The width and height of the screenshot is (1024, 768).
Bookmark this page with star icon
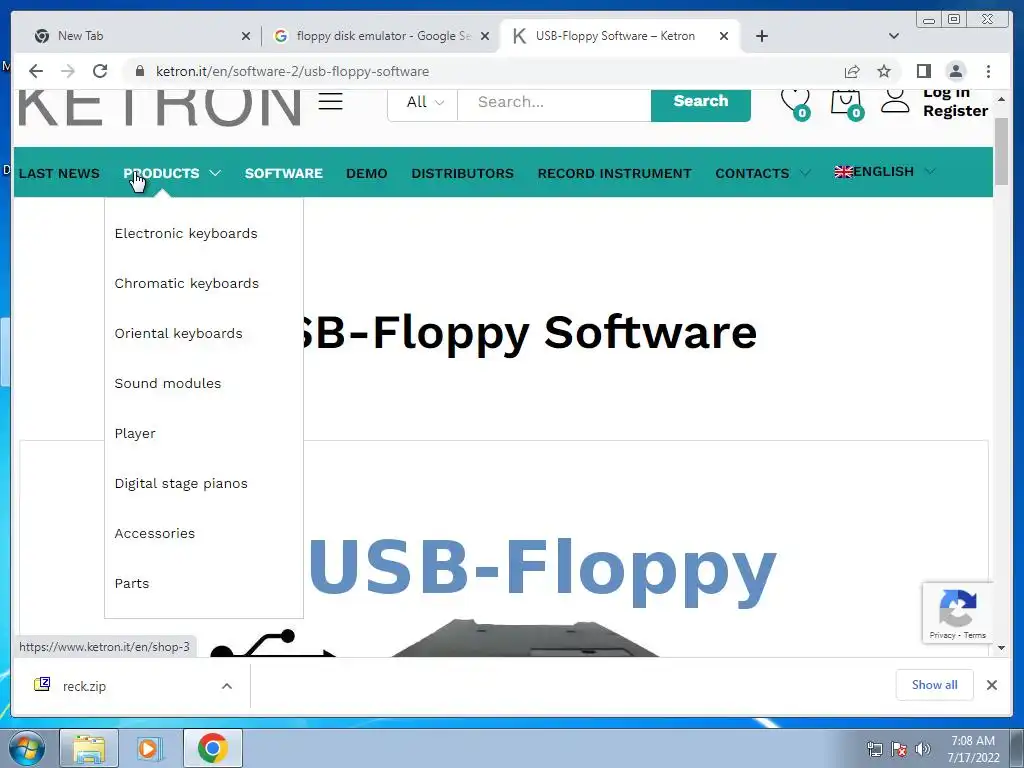pyautogui.click(x=884, y=71)
